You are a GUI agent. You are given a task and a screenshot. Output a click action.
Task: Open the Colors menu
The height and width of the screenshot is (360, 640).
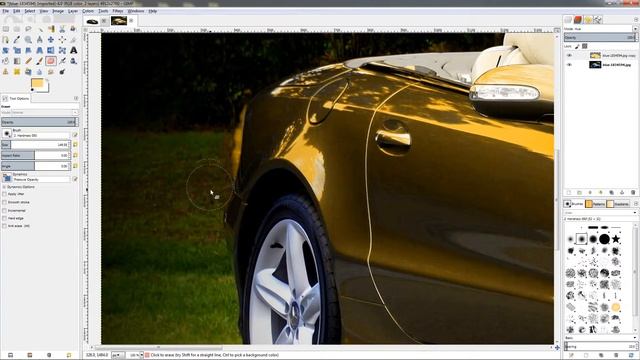tap(88, 11)
